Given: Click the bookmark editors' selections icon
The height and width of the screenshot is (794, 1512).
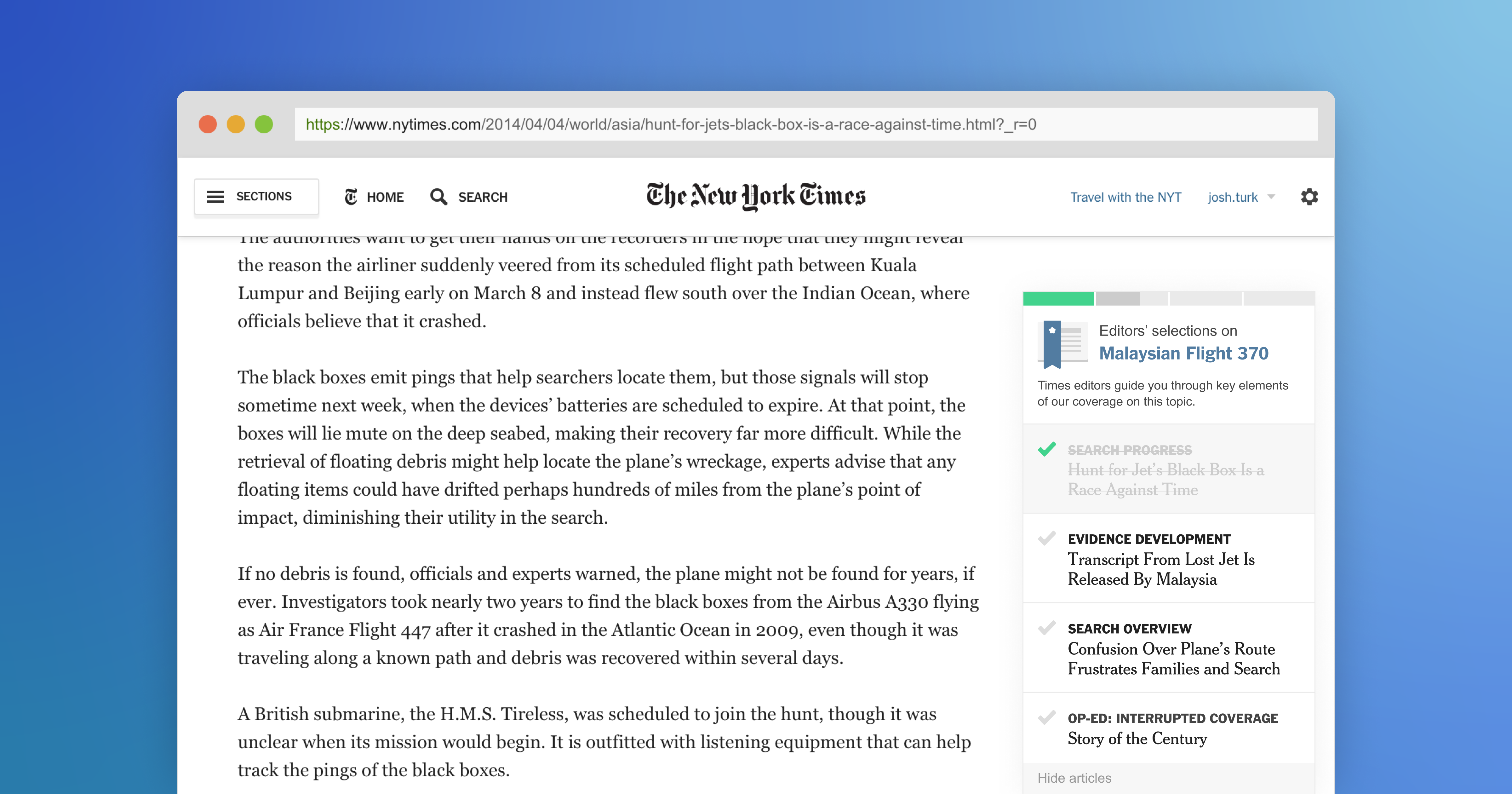Looking at the screenshot, I should [1062, 344].
